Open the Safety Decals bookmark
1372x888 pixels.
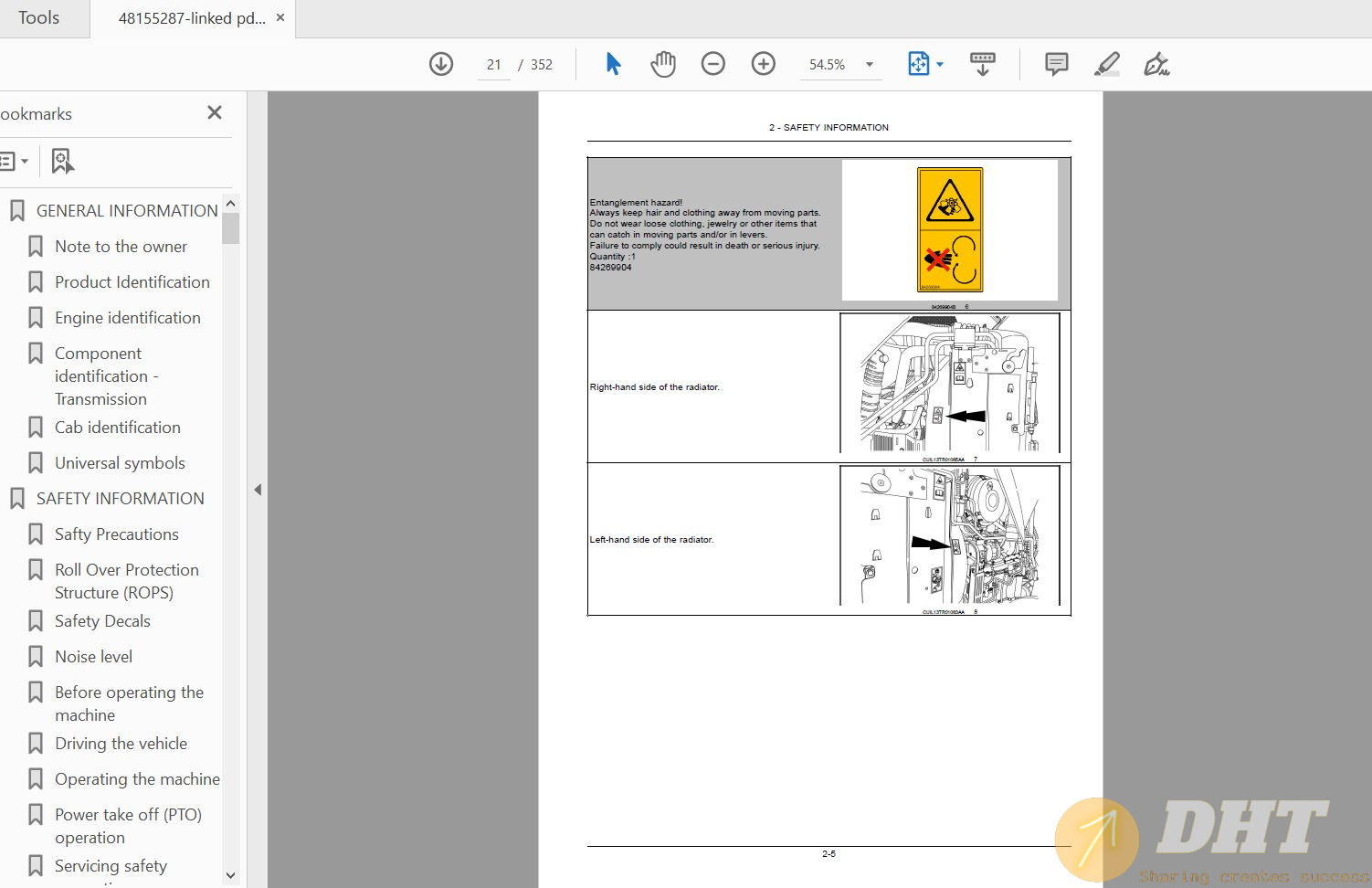102,621
